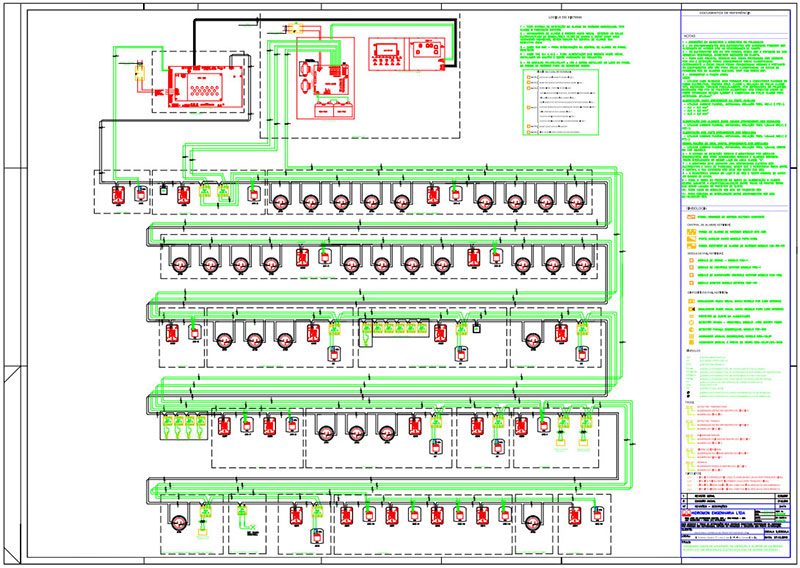Viewport: 800px width, 568px height.
Task: Select the green-bordered cable list table
Action: point(561,102)
